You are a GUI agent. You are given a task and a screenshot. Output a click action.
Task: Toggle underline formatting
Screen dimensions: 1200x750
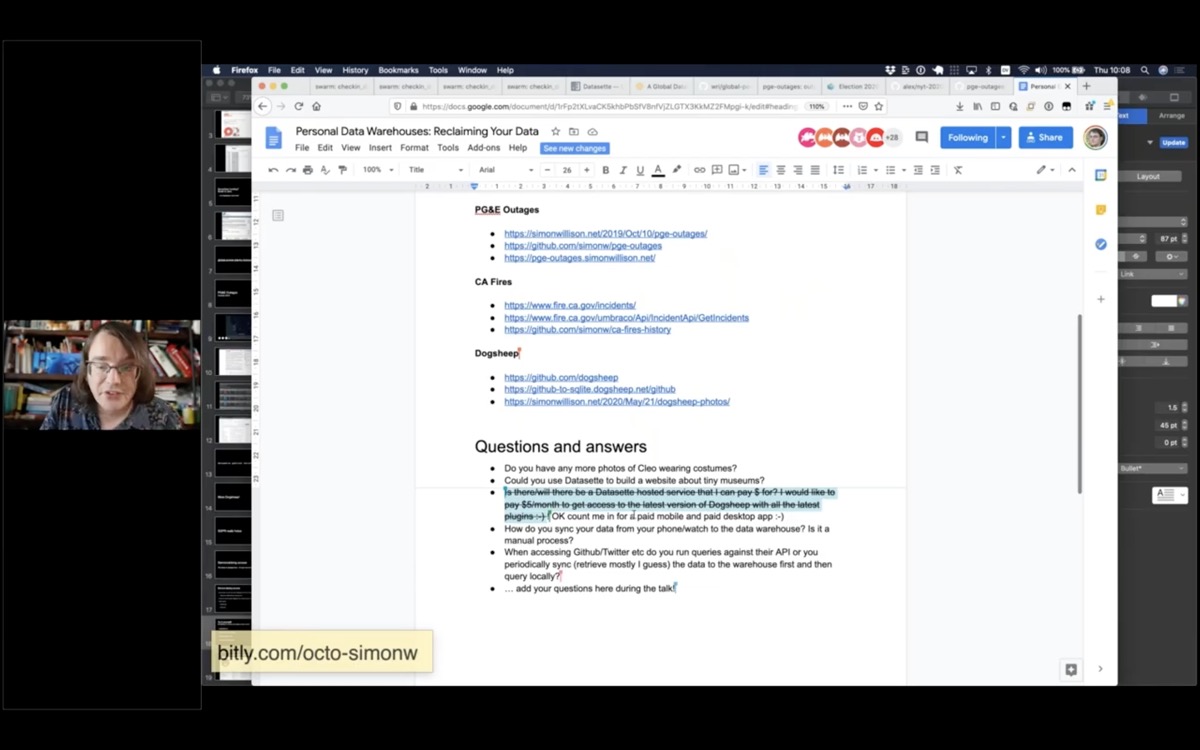coord(640,170)
